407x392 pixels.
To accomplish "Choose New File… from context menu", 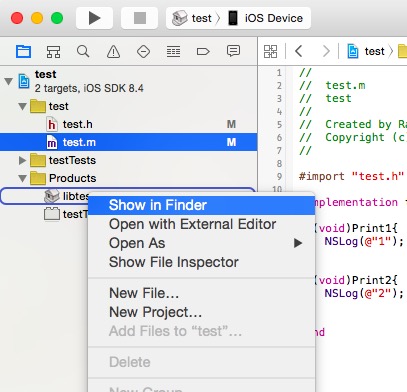I will point(201,293).
